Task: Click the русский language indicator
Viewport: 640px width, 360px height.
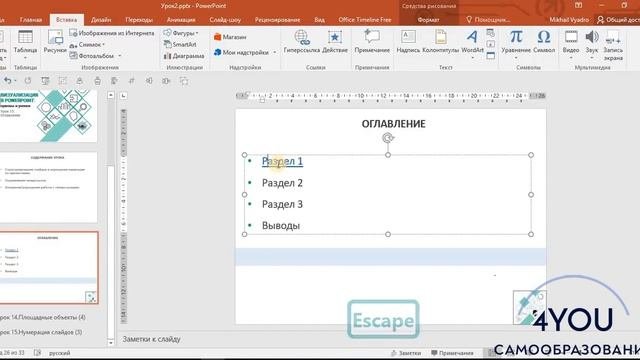Action: tap(60, 353)
